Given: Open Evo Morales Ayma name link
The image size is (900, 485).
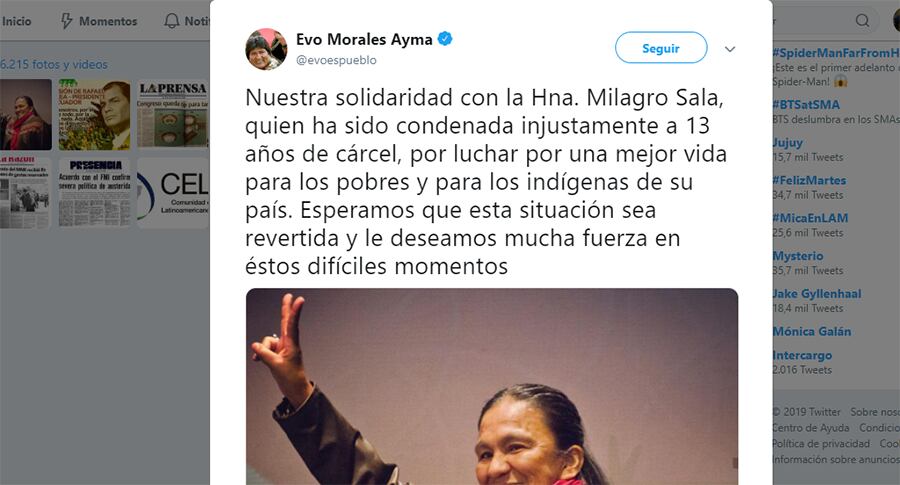Looking at the screenshot, I should 364,39.
